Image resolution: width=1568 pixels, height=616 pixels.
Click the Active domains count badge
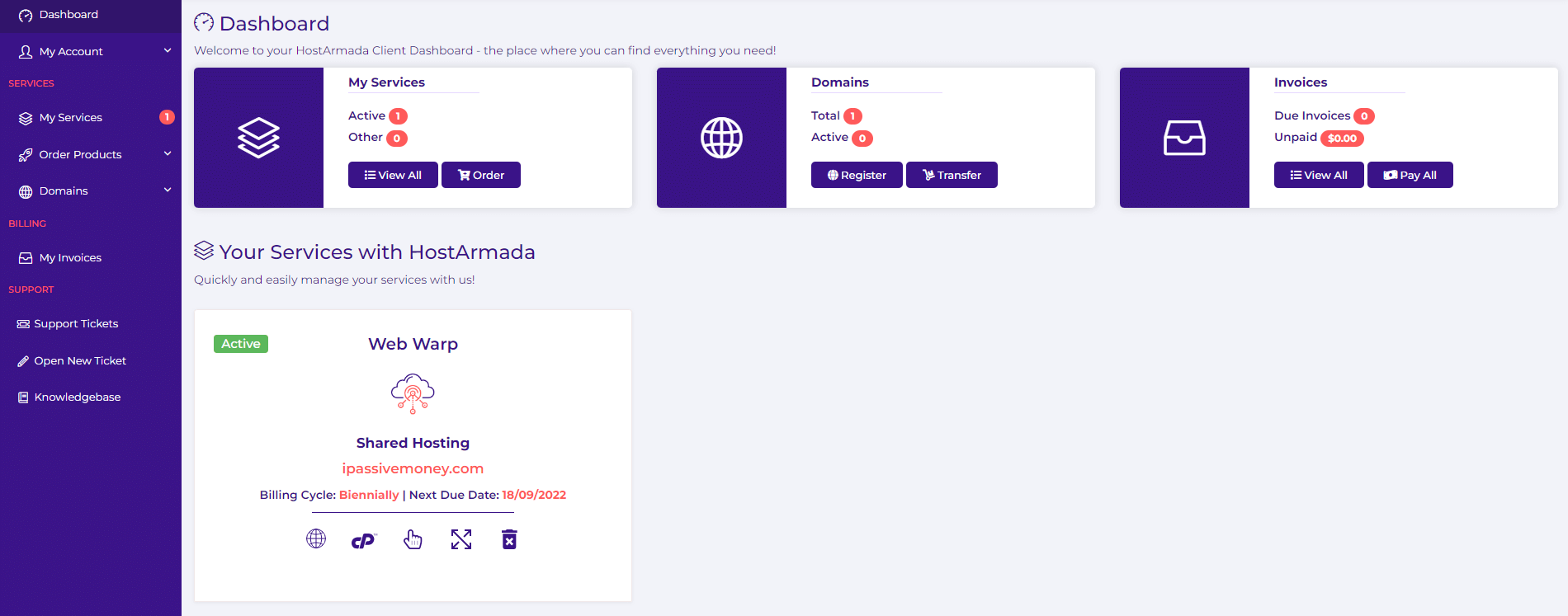(x=862, y=139)
